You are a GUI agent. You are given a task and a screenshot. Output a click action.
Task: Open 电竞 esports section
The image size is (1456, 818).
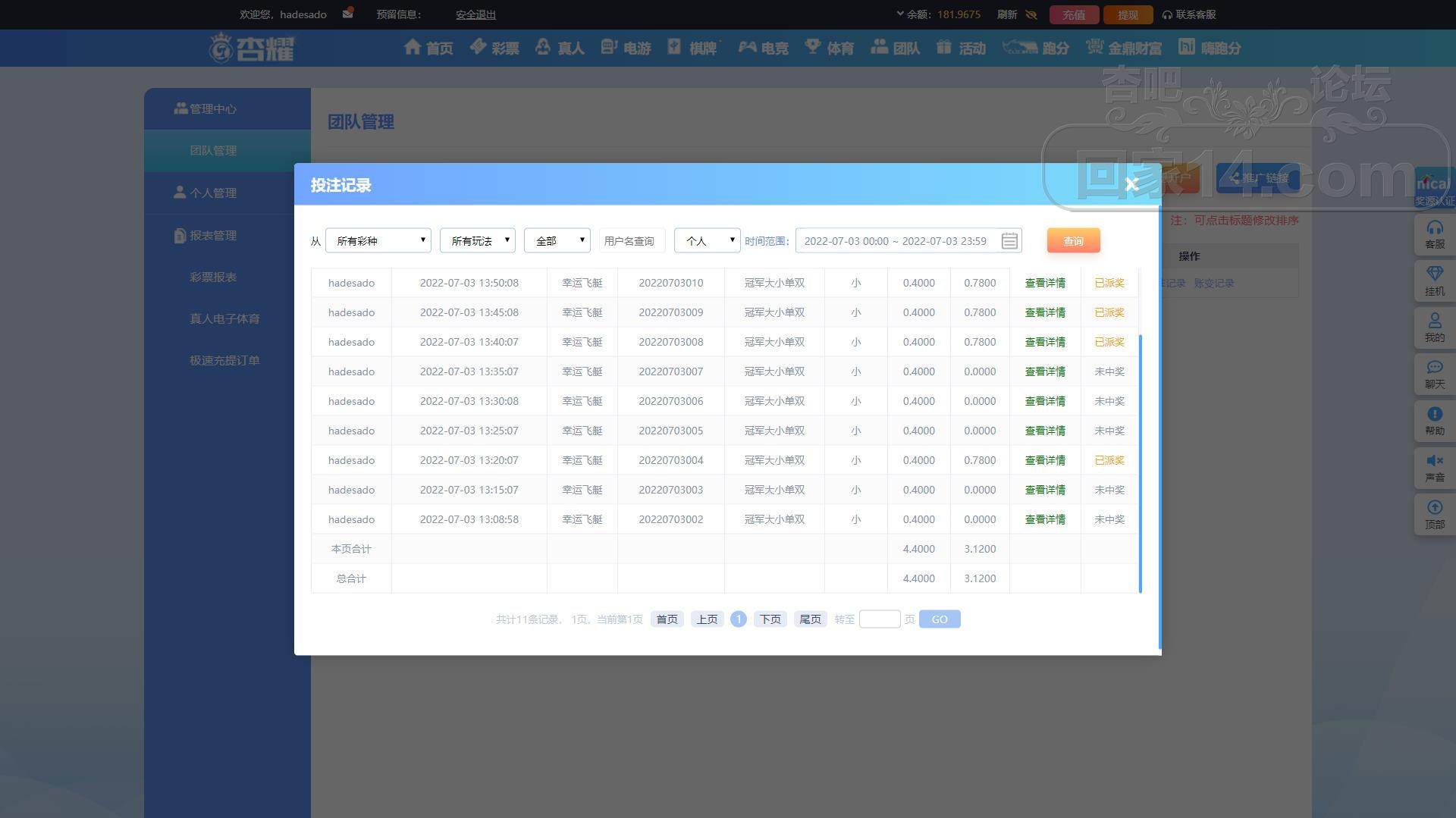764,48
